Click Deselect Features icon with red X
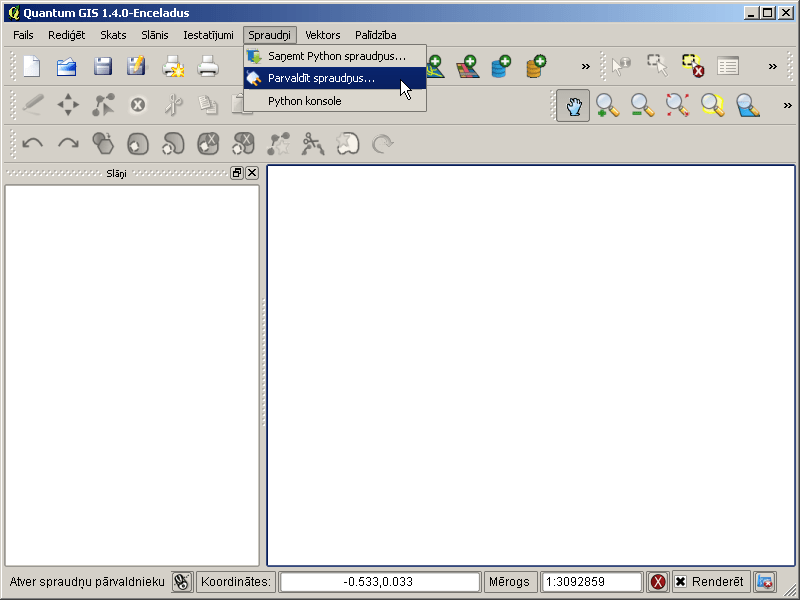This screenshot has width=800, height=600. (x=693, y=66)
